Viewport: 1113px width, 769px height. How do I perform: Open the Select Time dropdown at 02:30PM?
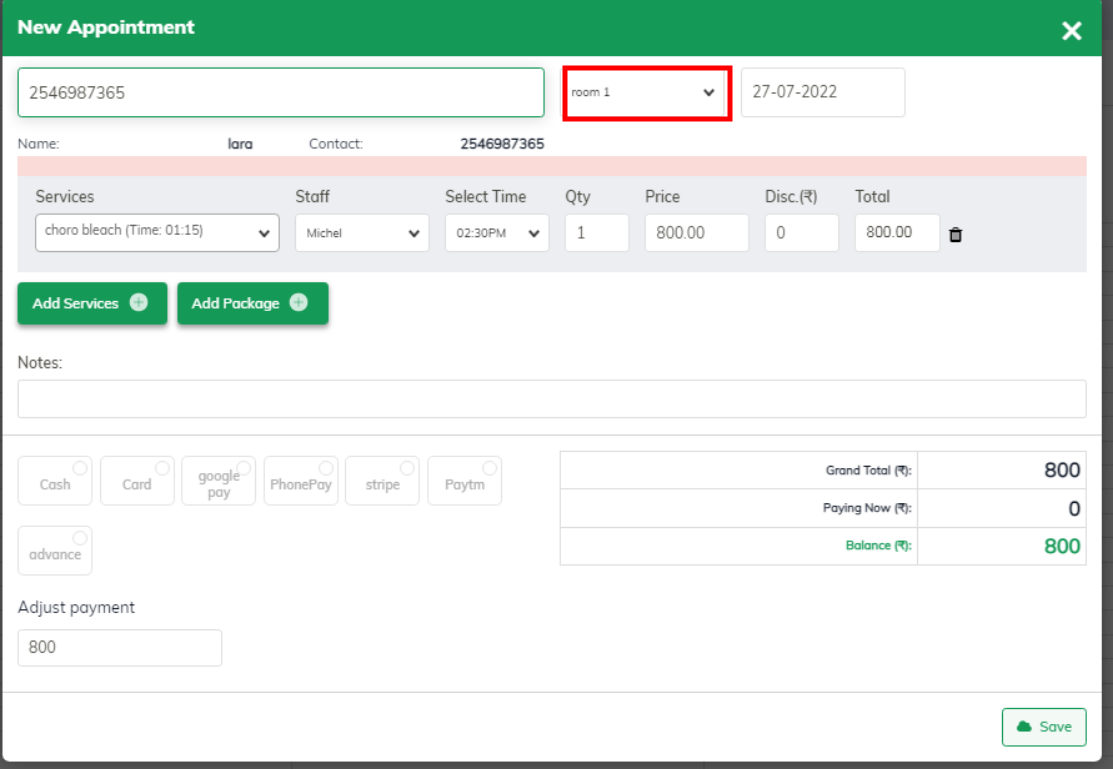[x=497, y=233]
